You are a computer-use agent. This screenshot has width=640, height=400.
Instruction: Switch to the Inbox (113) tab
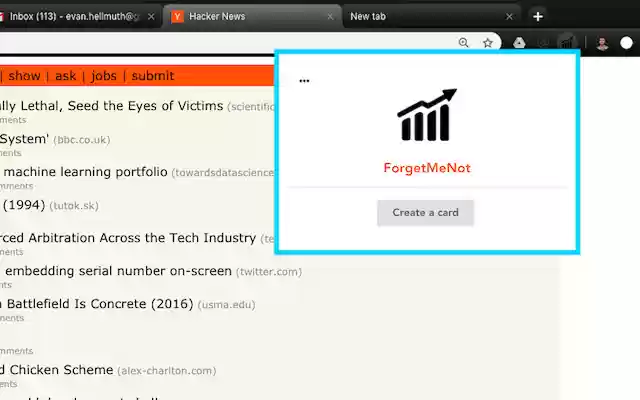pyautogui.click(x=80, y=16)
